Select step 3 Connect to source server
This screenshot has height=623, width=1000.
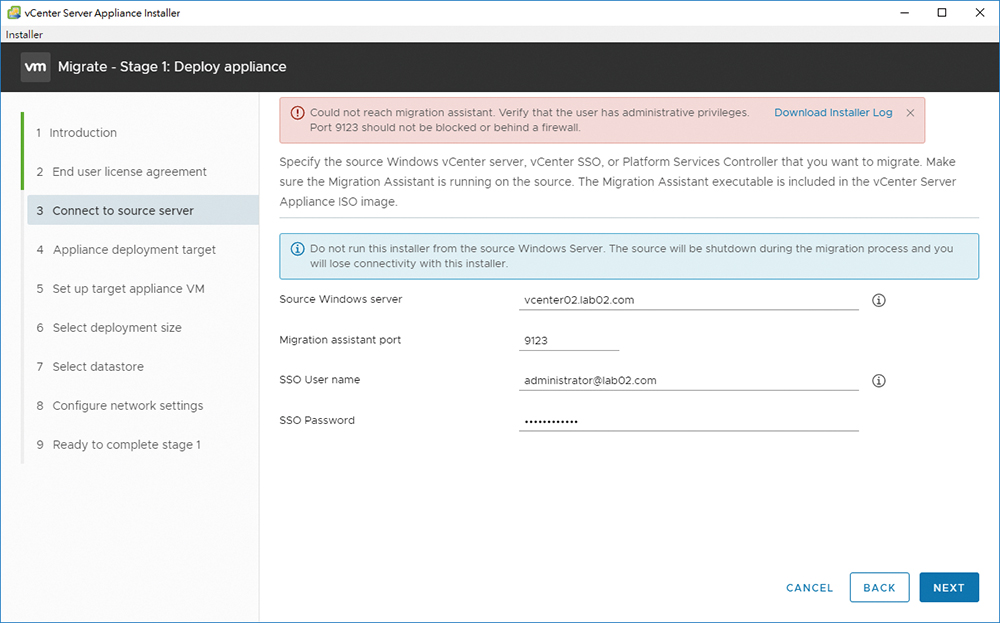coord(143,210)
